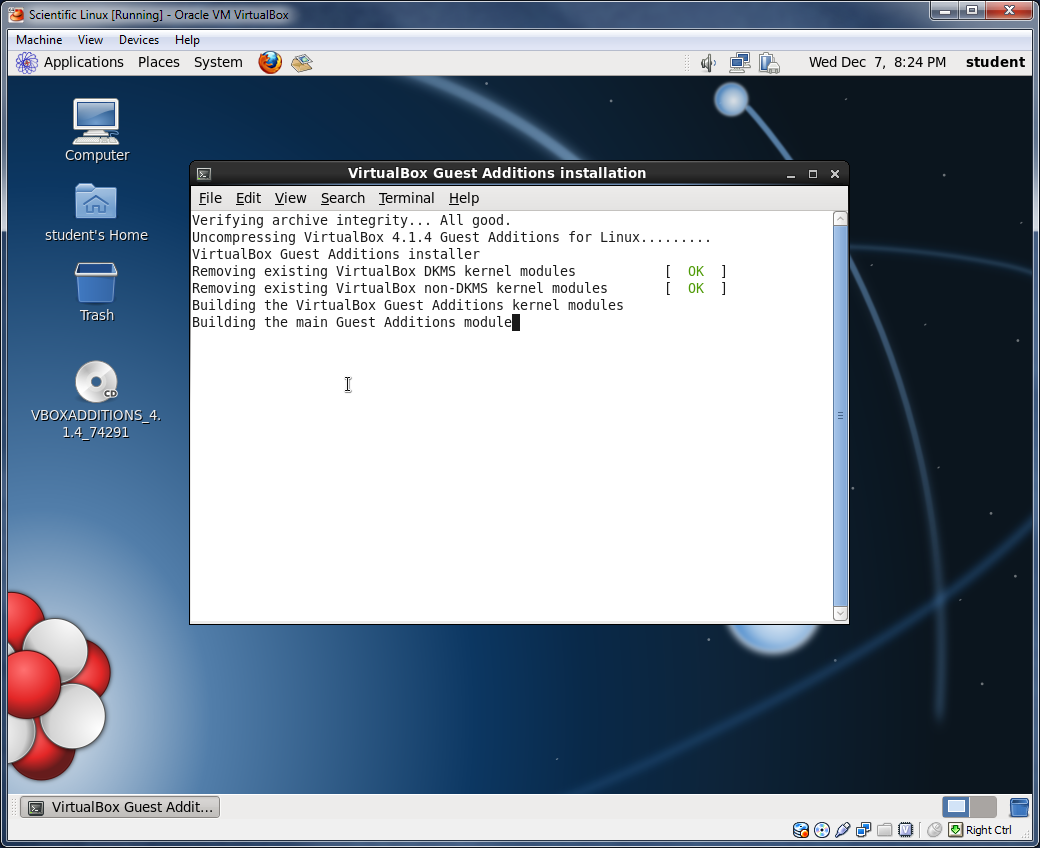Close the Guest Additions terminal window

pyautogui.click(x=835, y=174)
